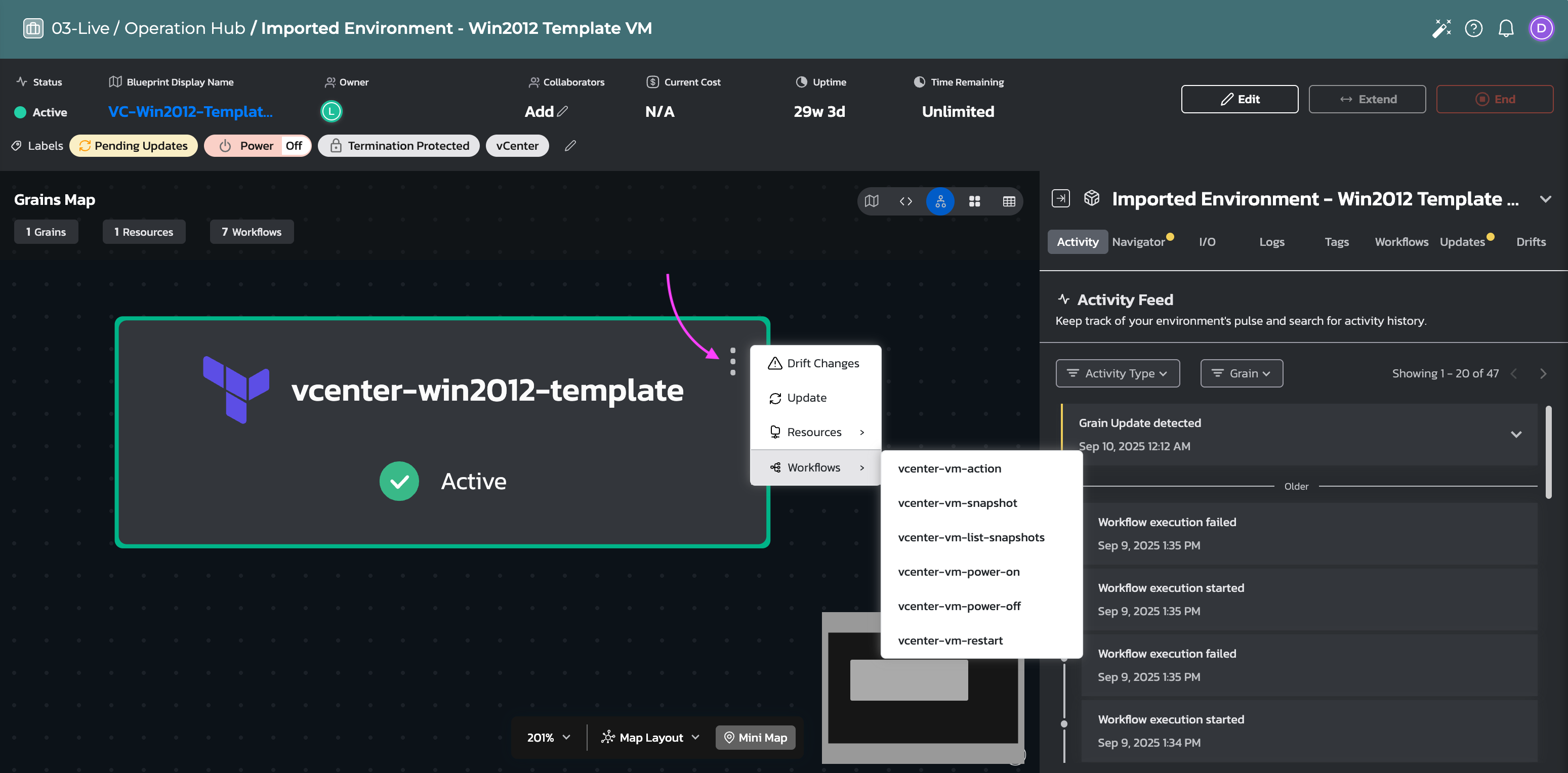
Task: Open the 201% zoom level dropdown
Action: coord(548,737)
